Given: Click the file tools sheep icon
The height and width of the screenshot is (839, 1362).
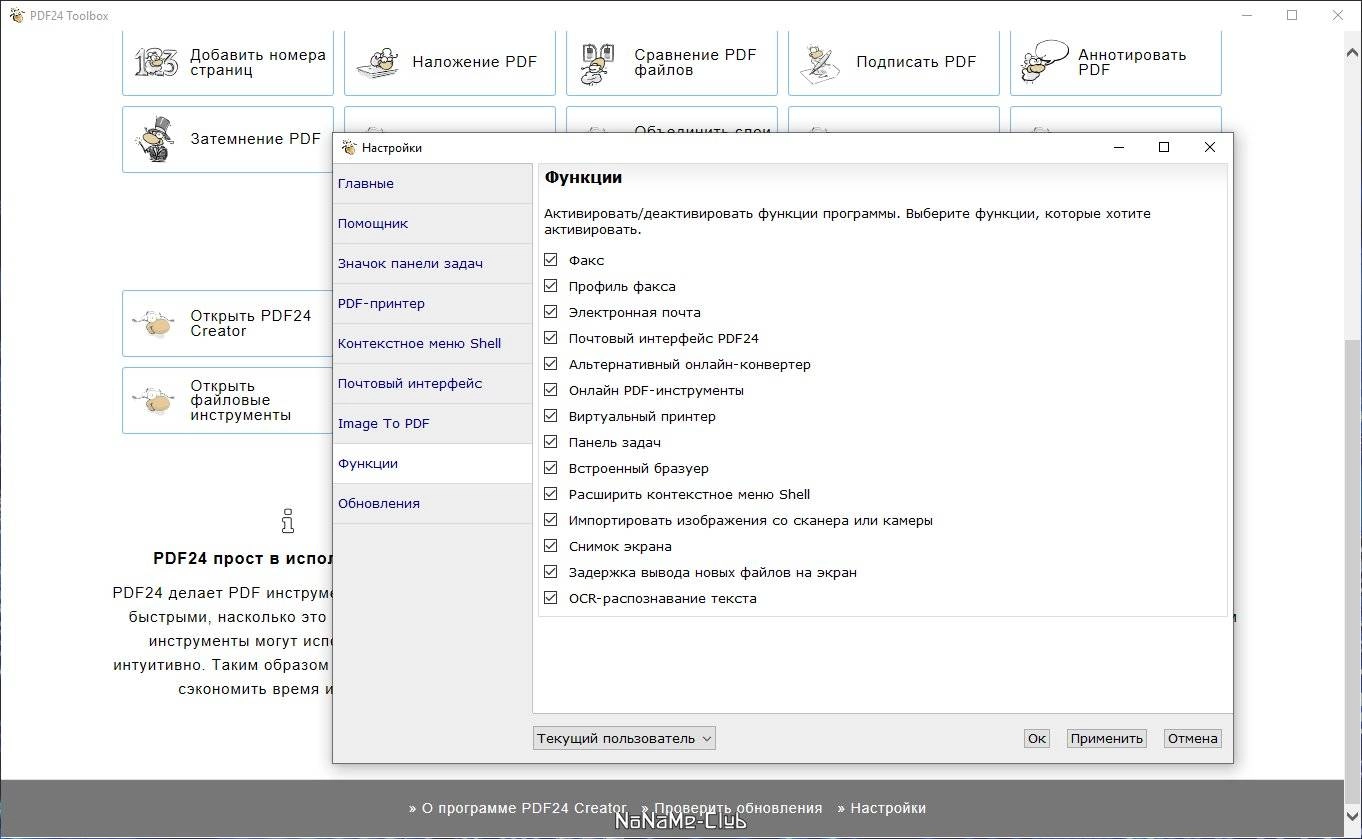Looking at the screenshot, I should [x=155, y=400].
